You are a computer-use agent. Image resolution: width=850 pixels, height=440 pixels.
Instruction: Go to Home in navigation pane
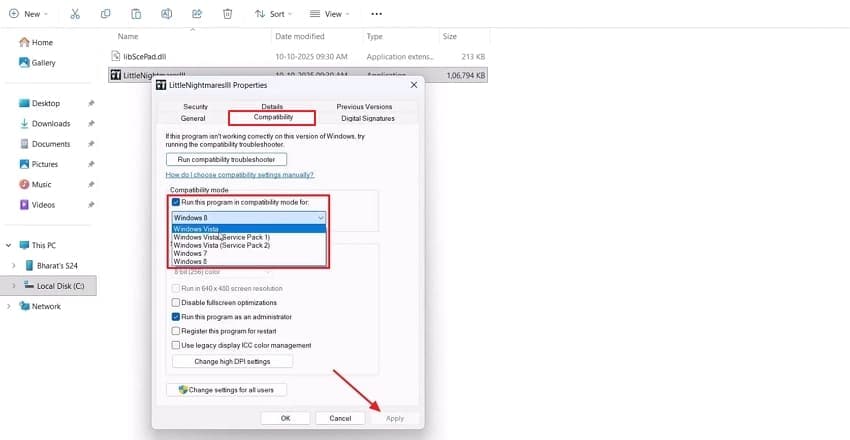click(36, 42)
